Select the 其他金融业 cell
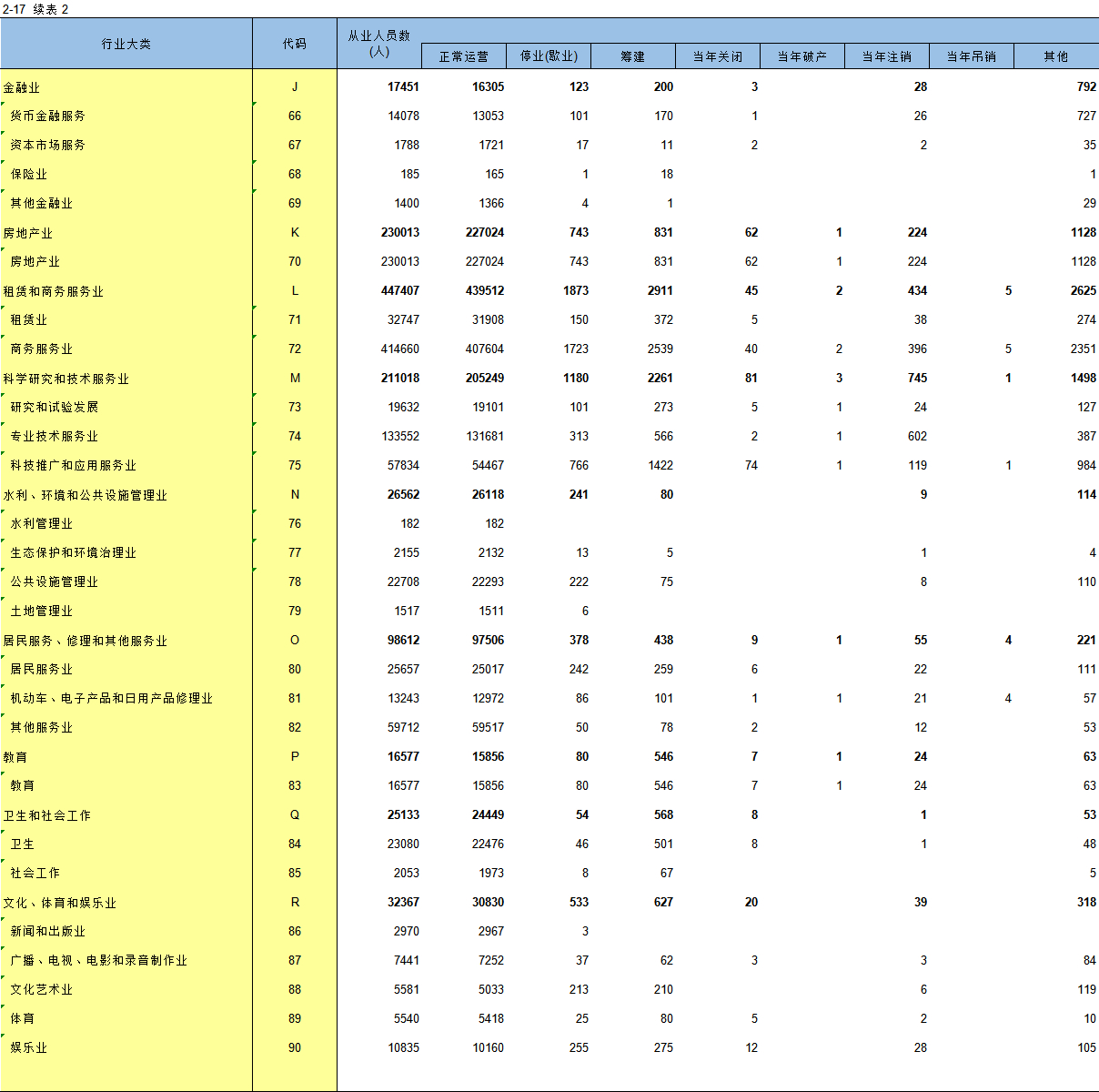The width and height of the screenshot is (1099, 1092). coord(126,204)
